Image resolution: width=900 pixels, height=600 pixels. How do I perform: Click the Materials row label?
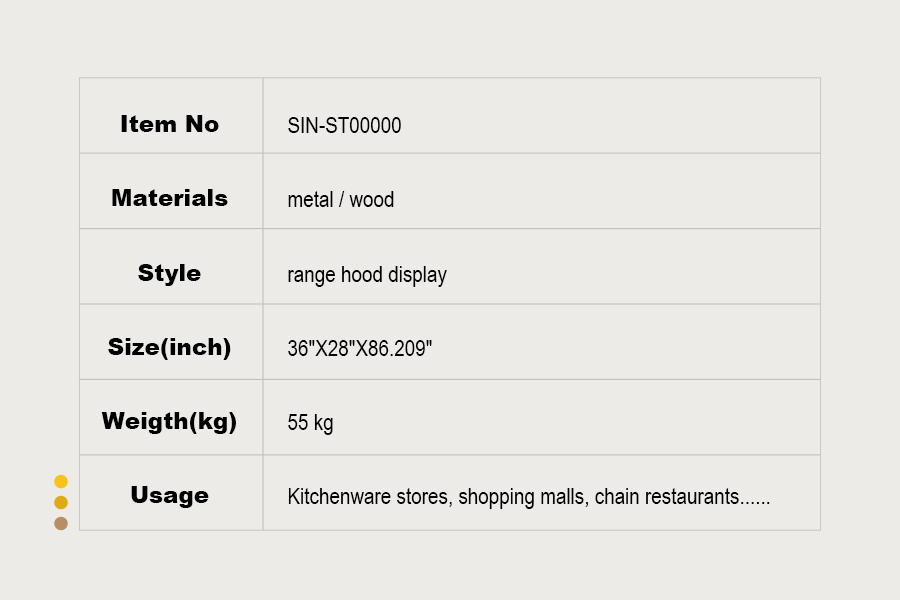coord(169,198)
